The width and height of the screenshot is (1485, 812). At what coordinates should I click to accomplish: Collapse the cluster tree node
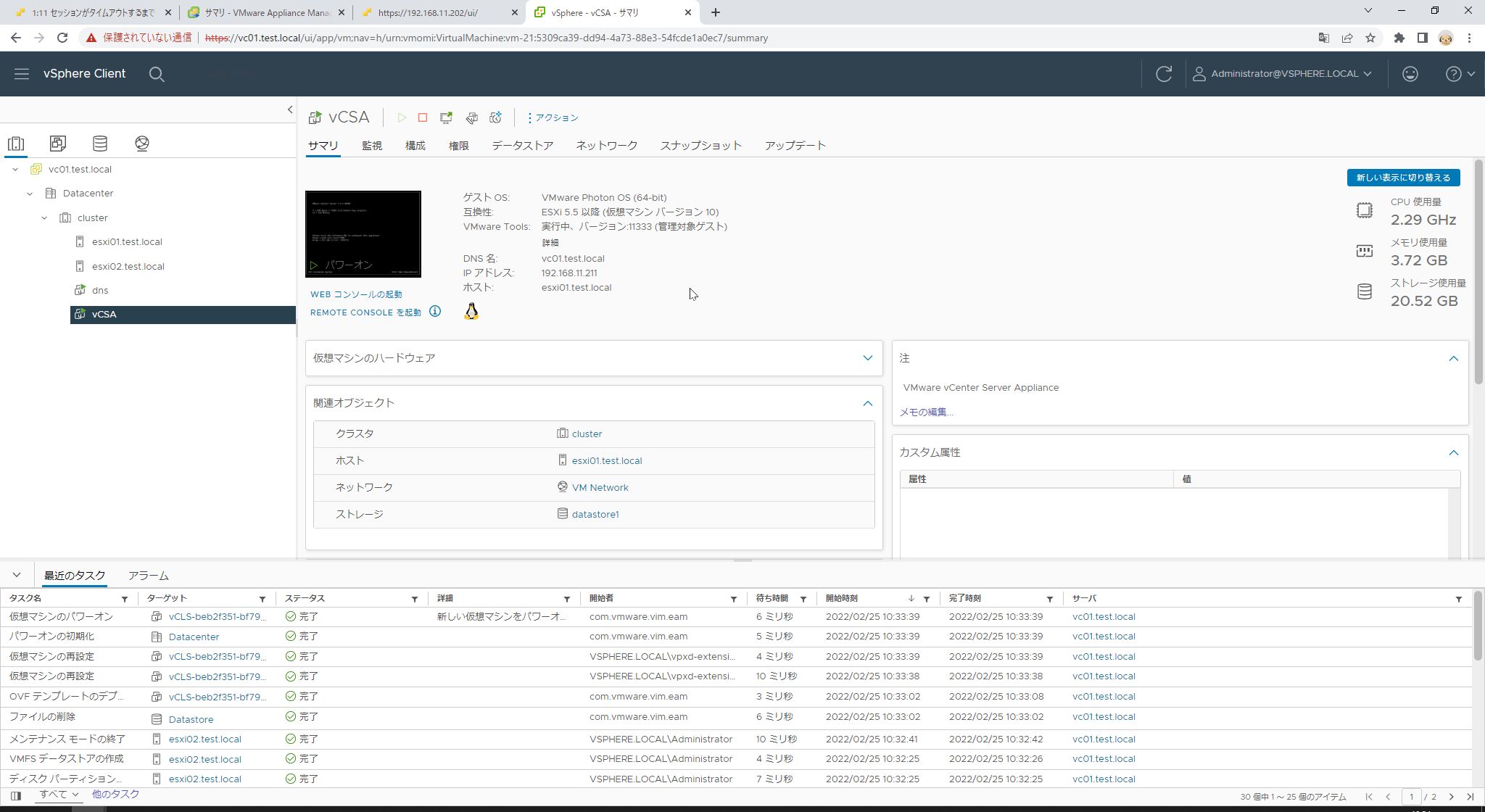tap(44, 218)
